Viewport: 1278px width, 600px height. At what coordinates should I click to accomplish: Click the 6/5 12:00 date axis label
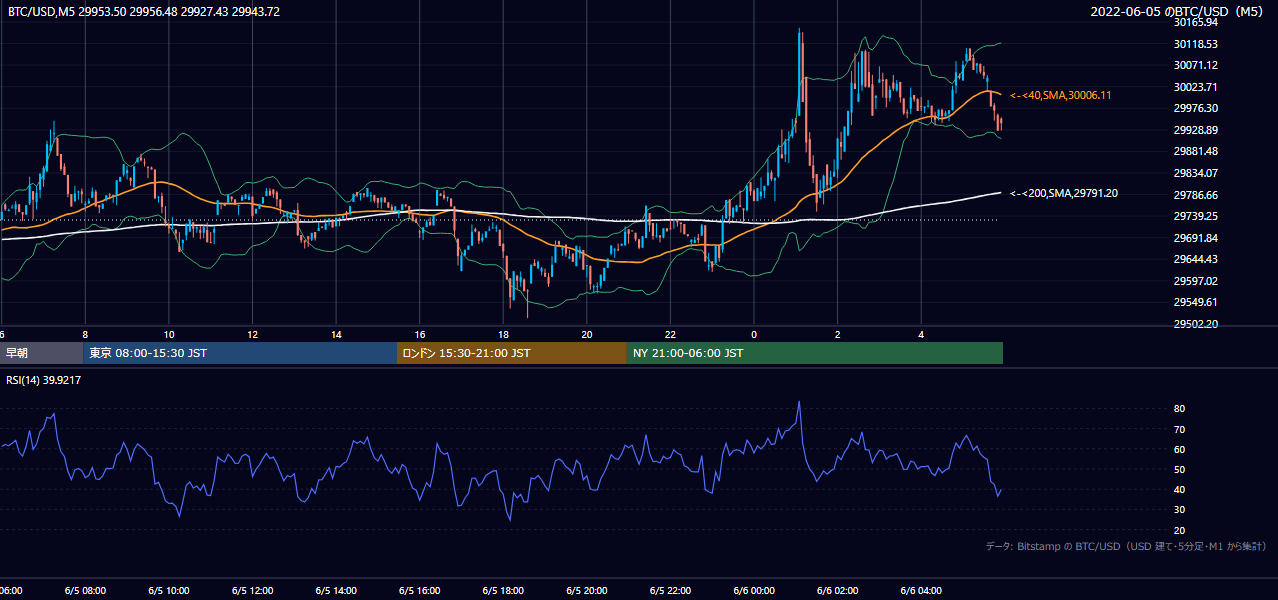pos(253,591)
